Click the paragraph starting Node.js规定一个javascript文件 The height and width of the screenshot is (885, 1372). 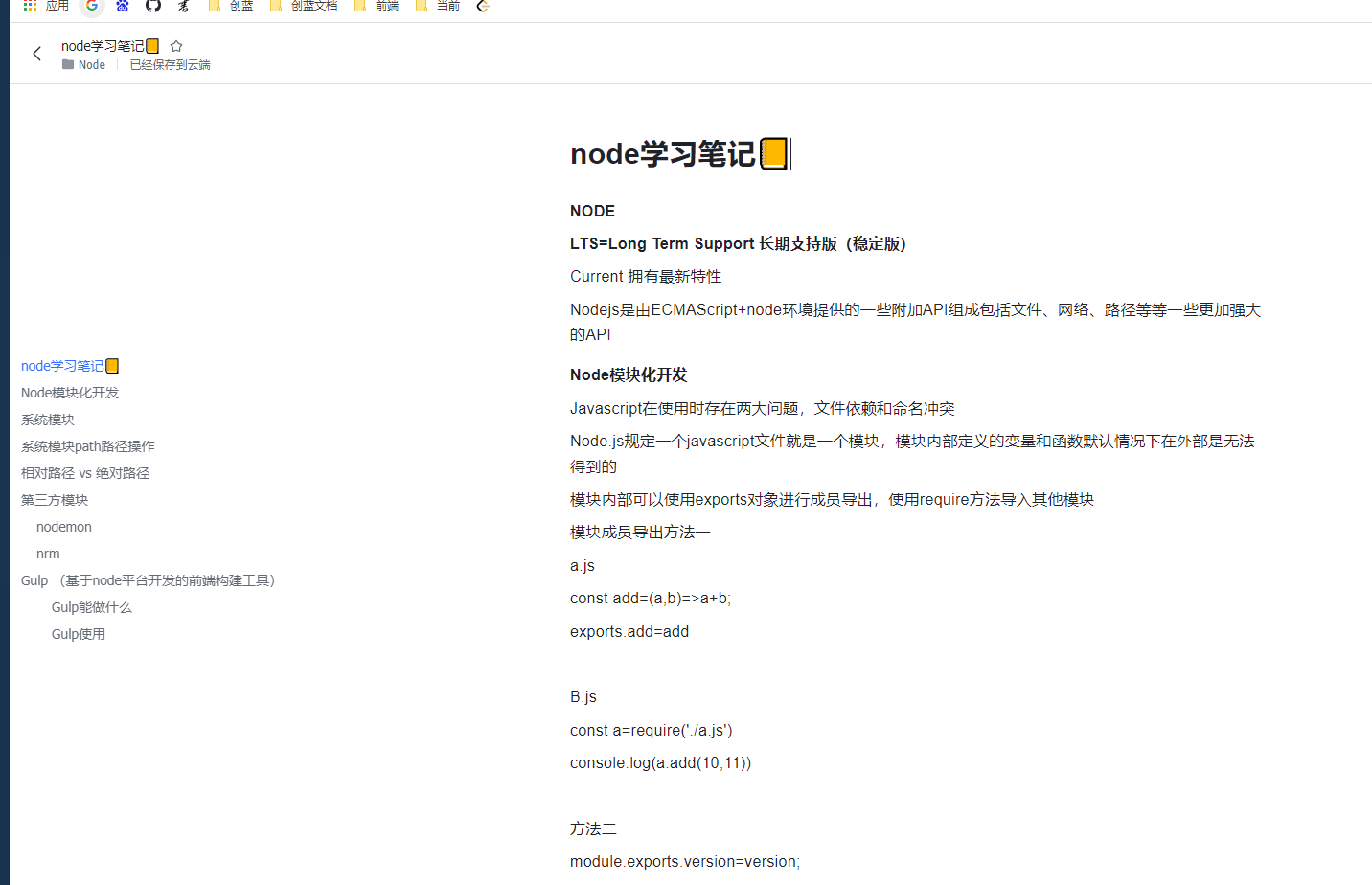coord(912,453)
